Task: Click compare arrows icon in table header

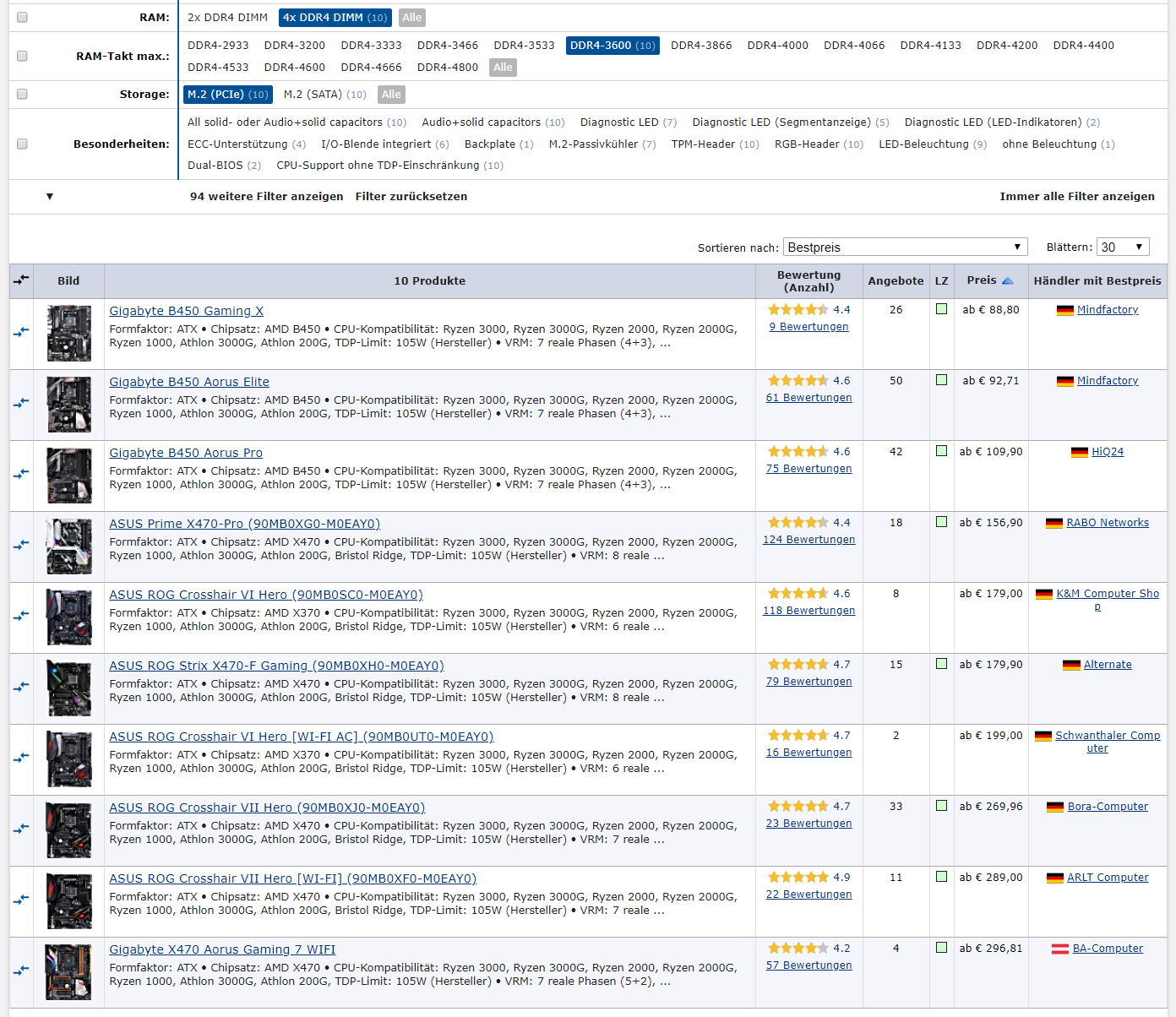Action: [x=21, y=280]
